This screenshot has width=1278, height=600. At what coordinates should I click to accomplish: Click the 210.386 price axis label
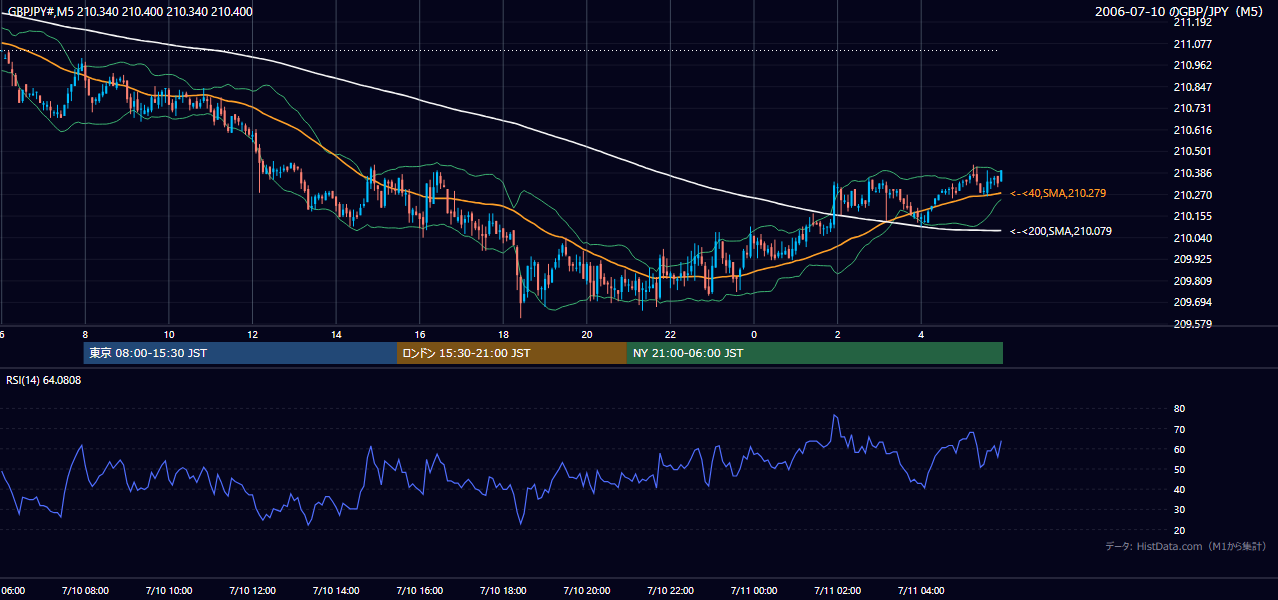tap(1192, 173)
